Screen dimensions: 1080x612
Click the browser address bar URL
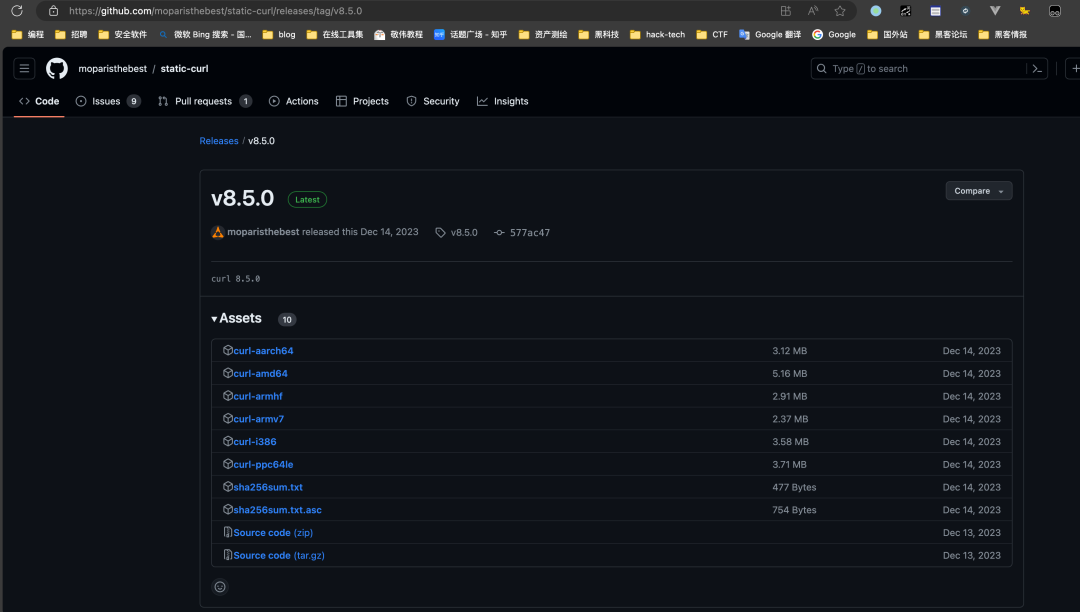click(x=216, y=11)
